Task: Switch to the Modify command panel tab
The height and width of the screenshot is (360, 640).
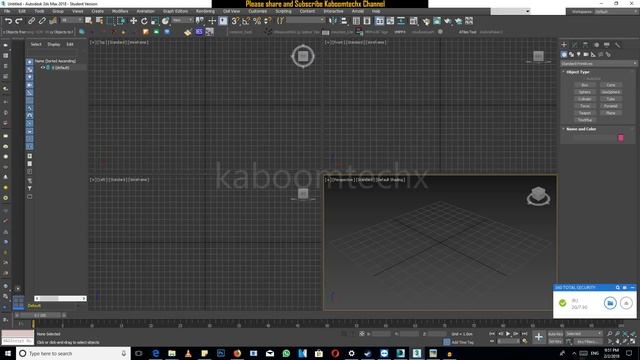Action: [575, 45]
